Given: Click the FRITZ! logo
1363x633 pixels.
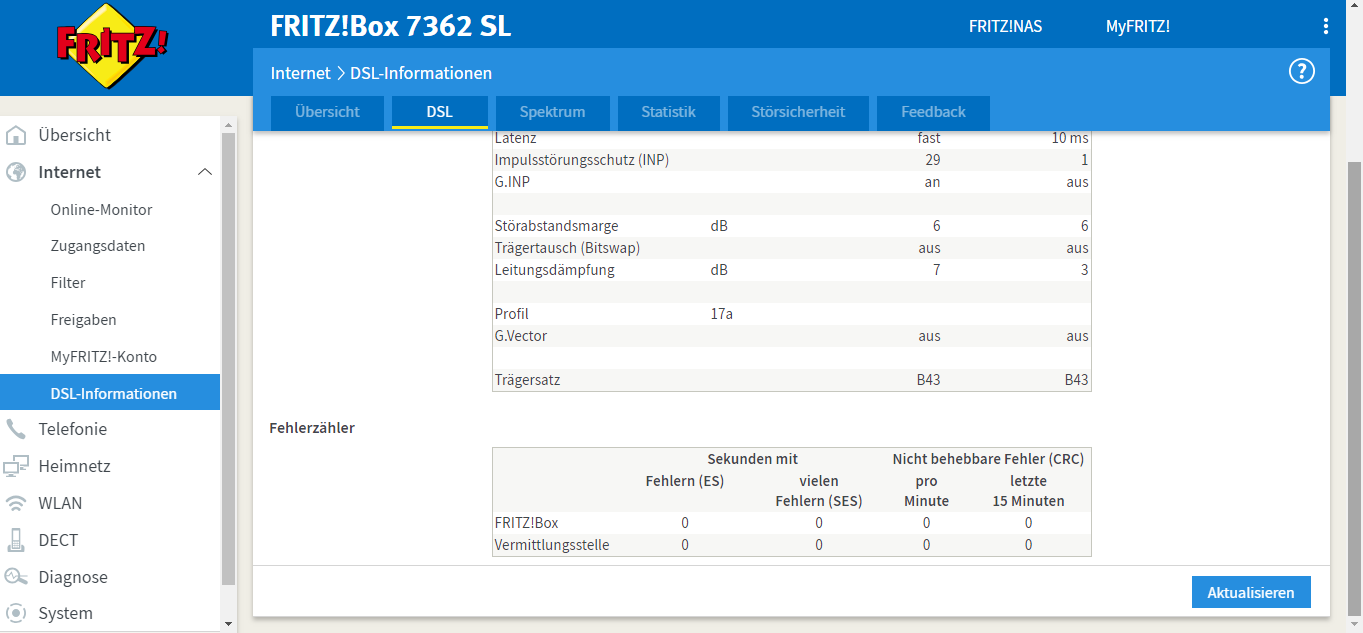Looking at the screenshot, I should pos(111,46).
